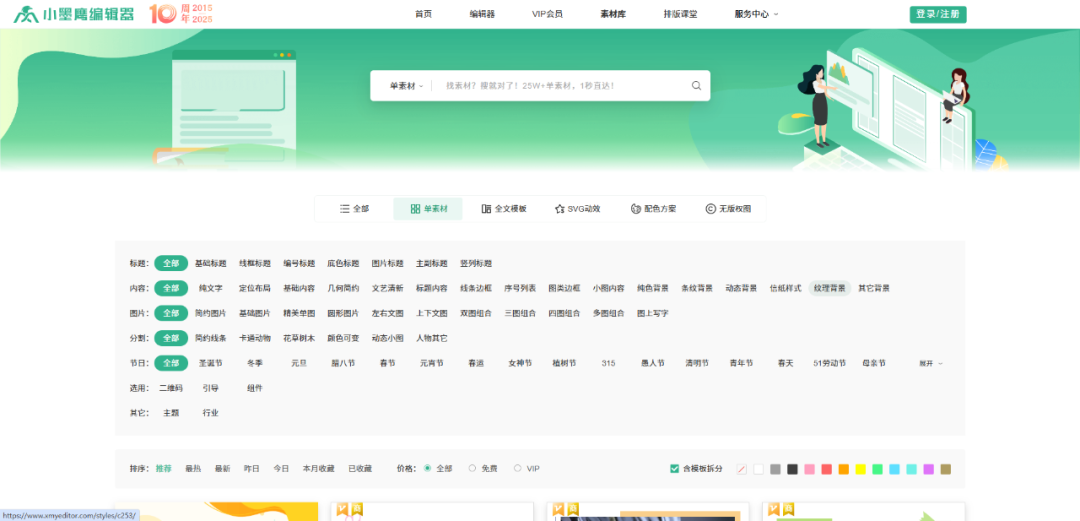Choose 二维码 in the 选用 row
The width and height of the screenshot is (1080, 521).
point(171,388)
